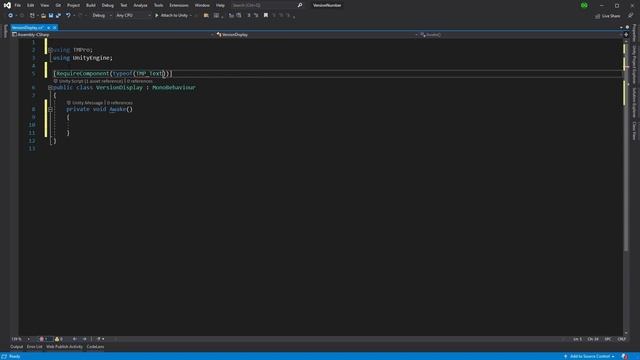Click the Visual Studio logo icon

coord(7,5)
